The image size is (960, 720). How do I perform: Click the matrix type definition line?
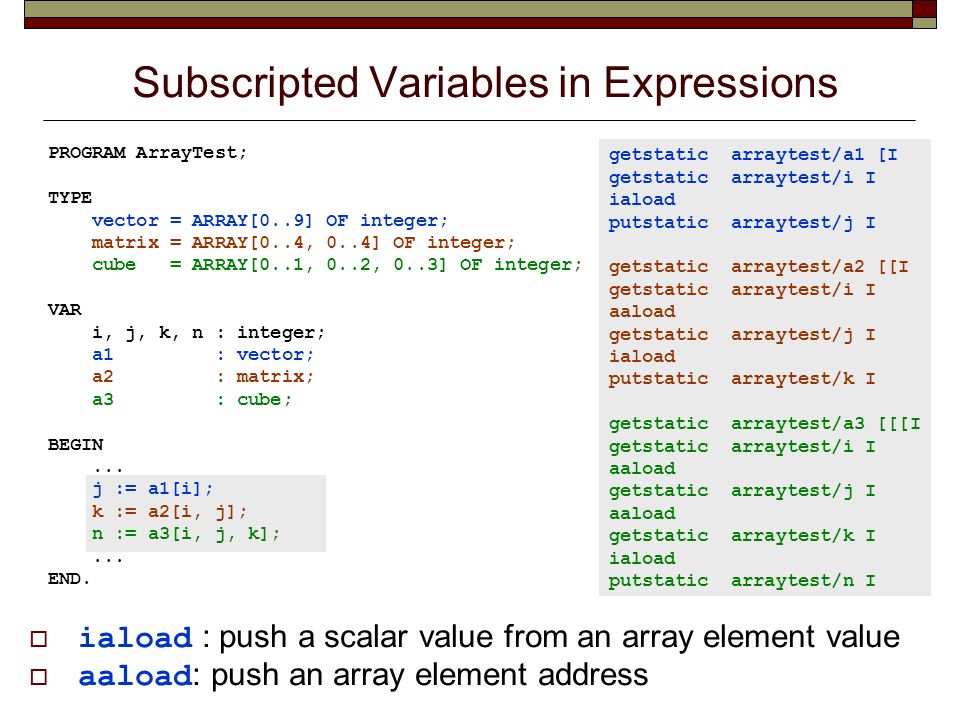pyautogui.click(x=303, y=242)
